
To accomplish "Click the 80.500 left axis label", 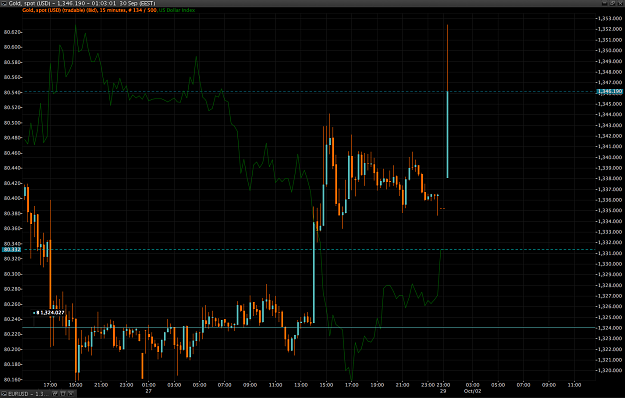I will (x=12, y=123).
